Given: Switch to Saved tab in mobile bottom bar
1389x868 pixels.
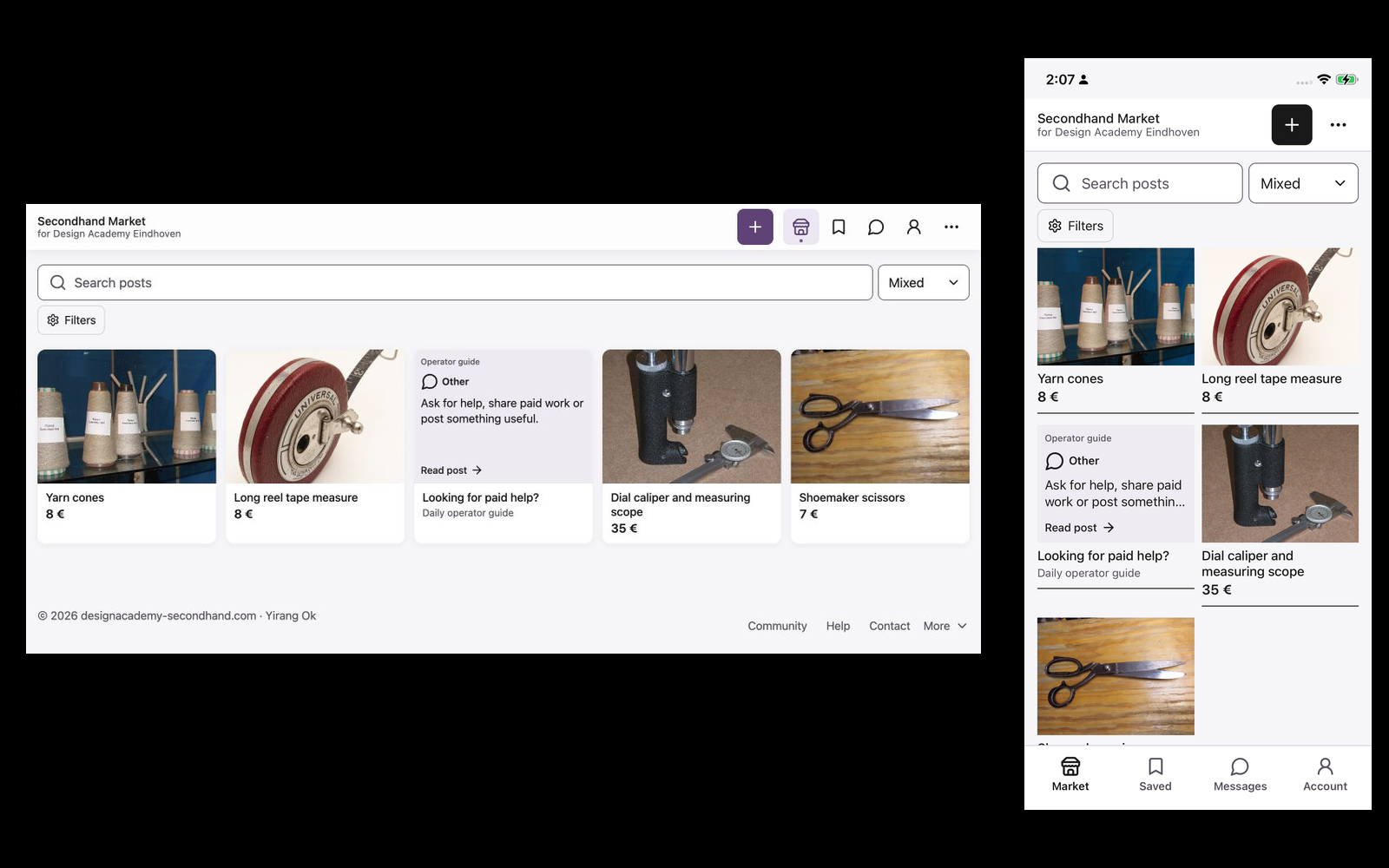Looking at the screenshot, I should 1155,774.
